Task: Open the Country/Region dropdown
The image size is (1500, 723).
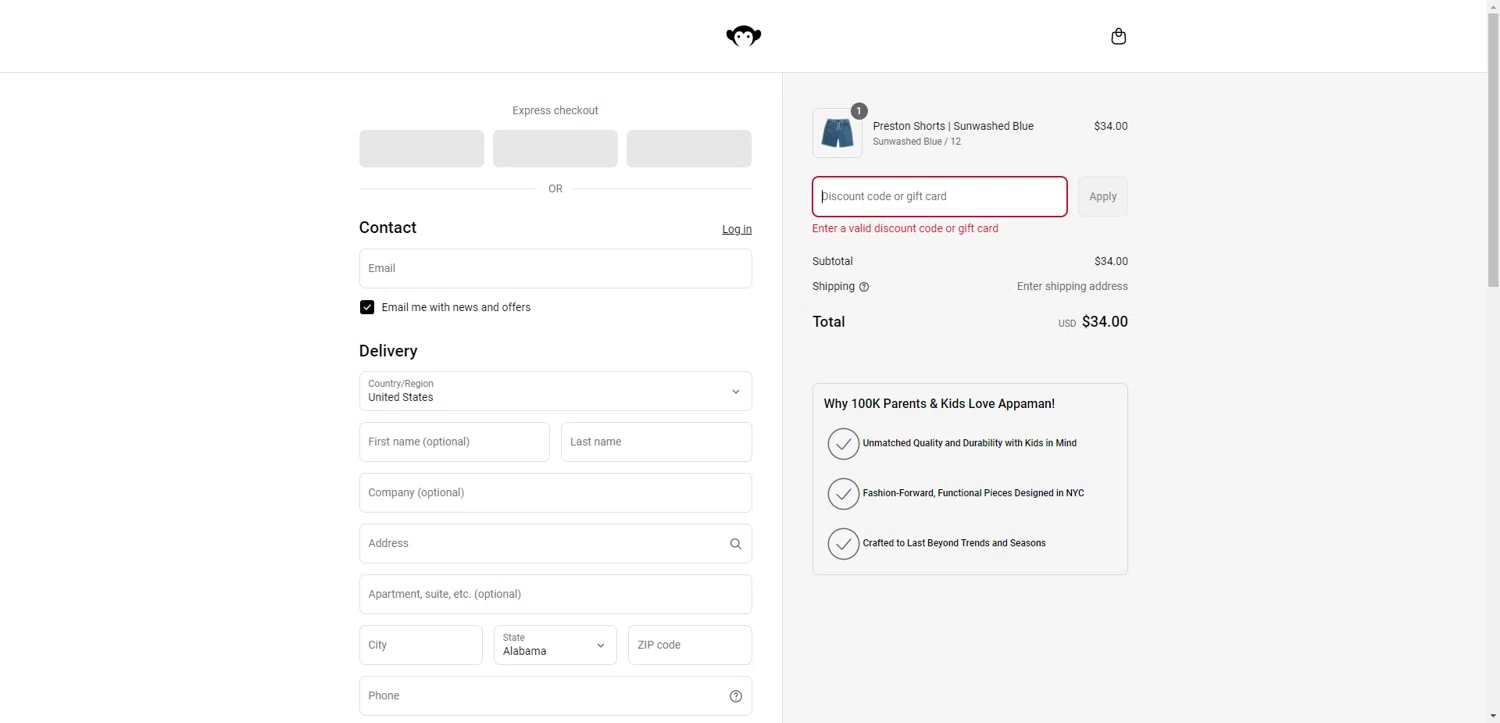Action: (555, 391)
